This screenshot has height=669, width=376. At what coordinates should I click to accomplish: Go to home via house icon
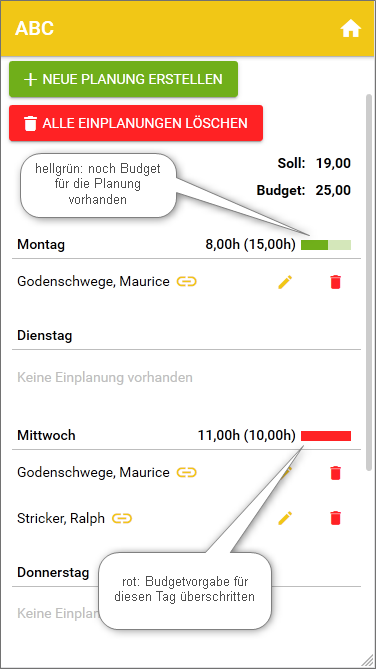[350, 29]
